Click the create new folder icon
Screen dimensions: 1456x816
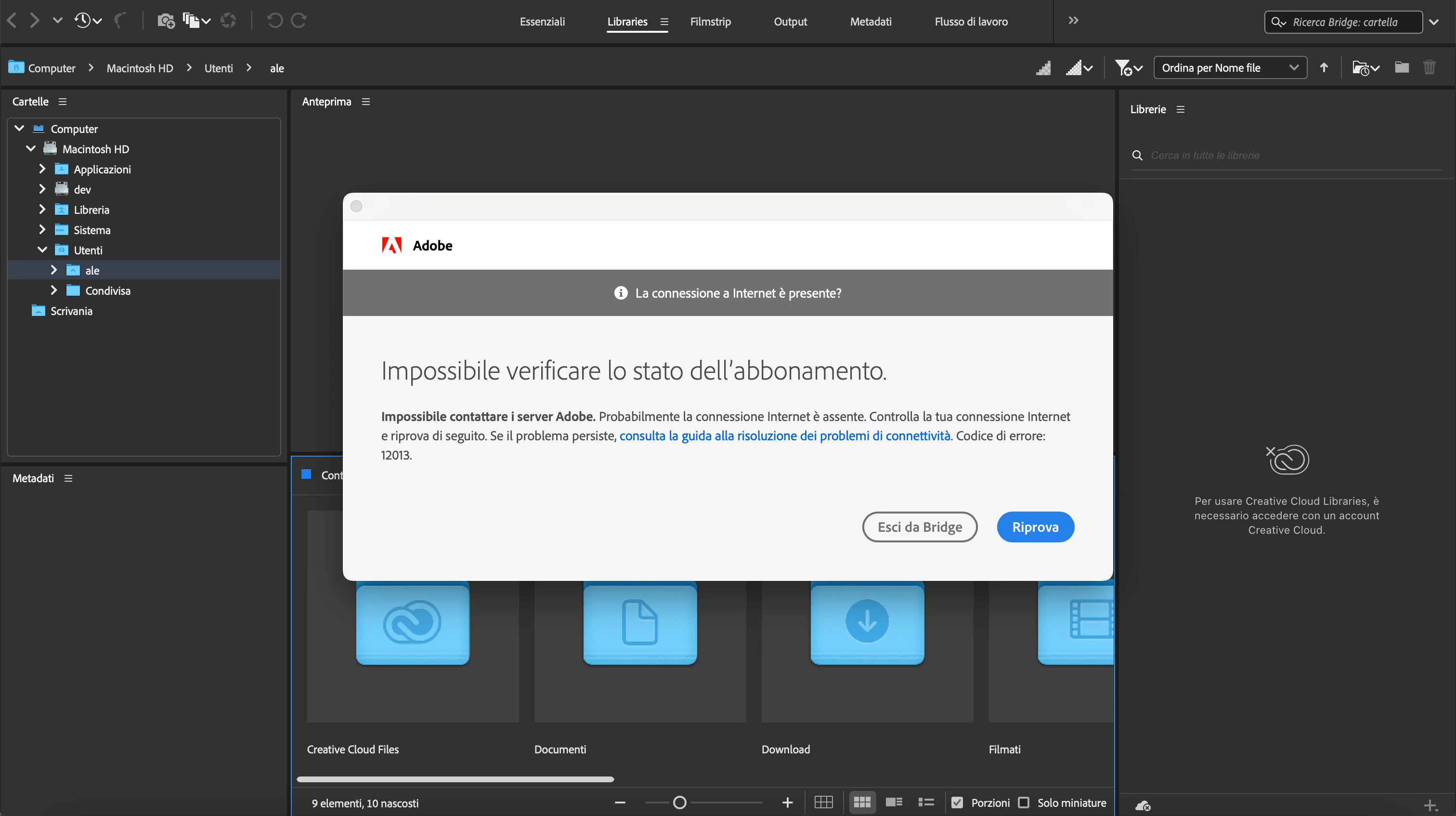point(1402,67)
